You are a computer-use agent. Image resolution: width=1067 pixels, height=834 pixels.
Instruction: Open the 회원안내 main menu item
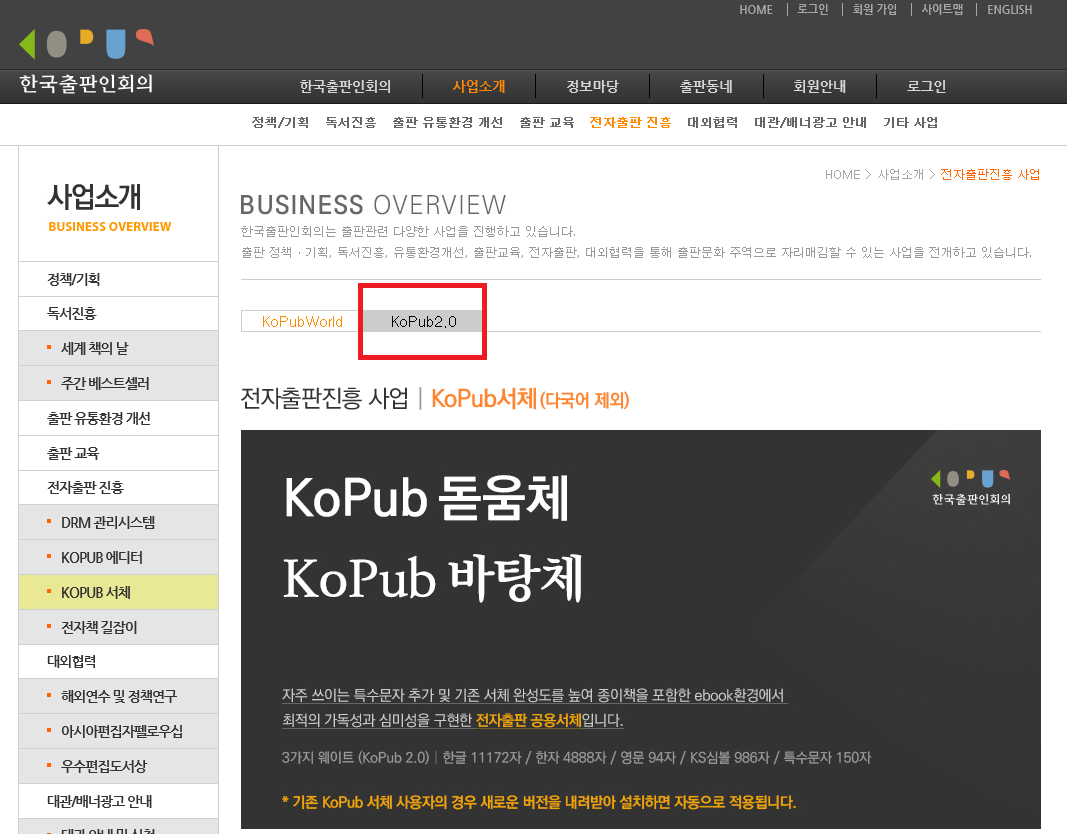[x=820, y=86]
